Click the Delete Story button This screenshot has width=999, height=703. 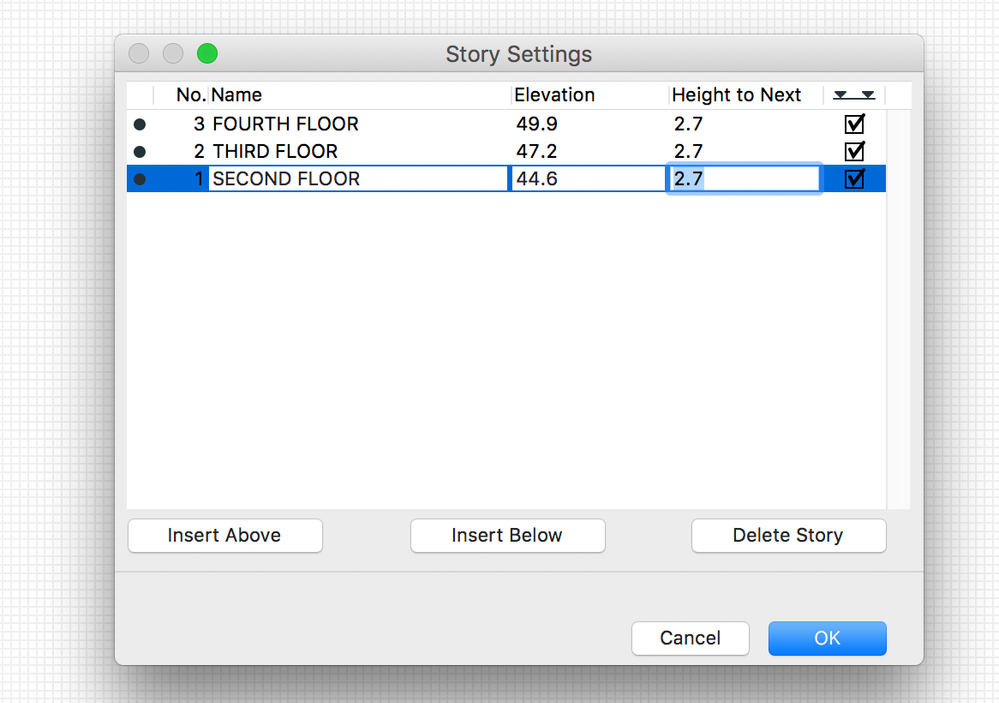(x=788, y=536)
